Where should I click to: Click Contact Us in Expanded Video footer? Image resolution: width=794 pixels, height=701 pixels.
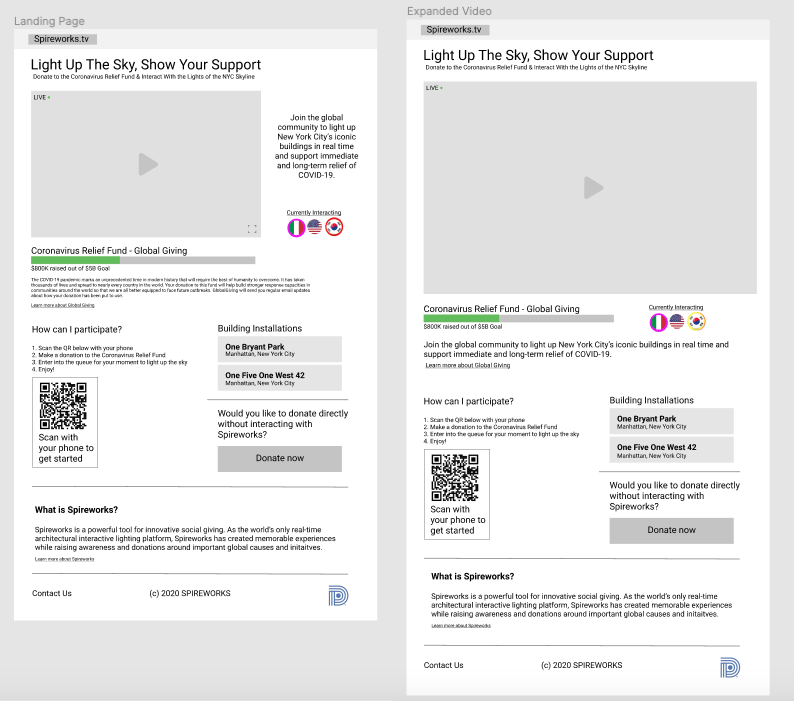pos(444,665)
